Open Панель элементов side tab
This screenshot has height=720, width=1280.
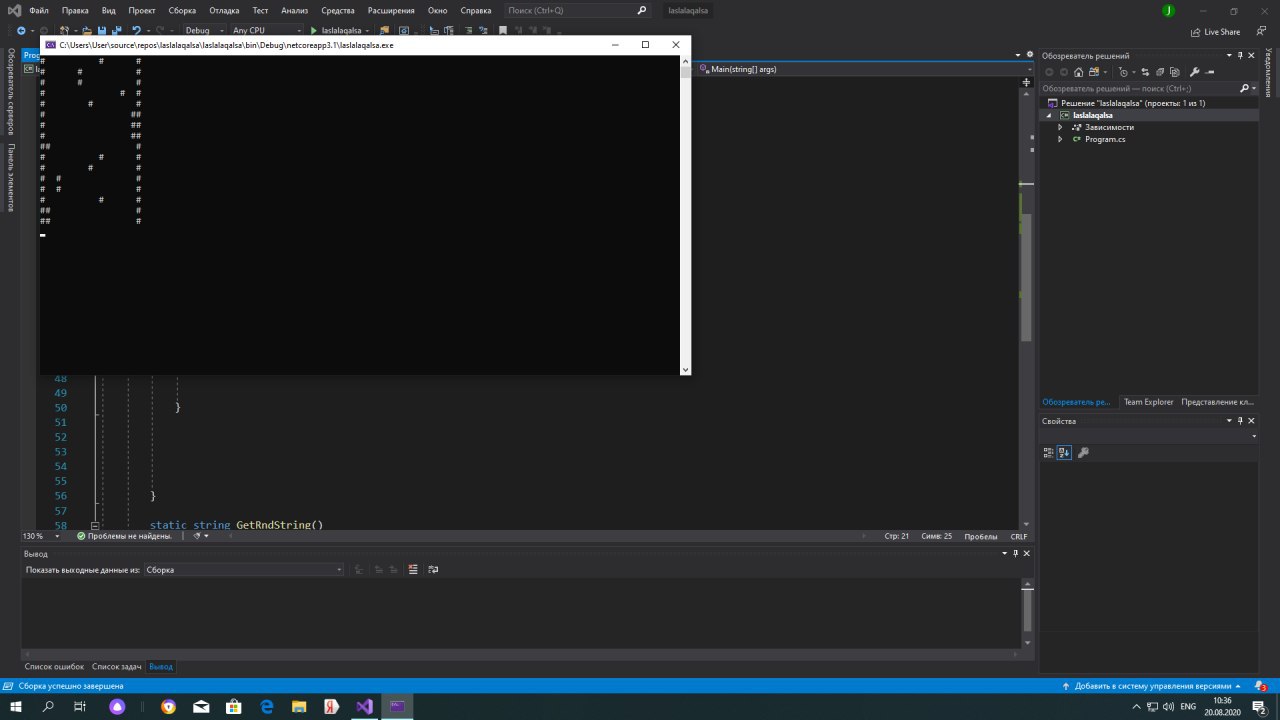pos(11,178)
